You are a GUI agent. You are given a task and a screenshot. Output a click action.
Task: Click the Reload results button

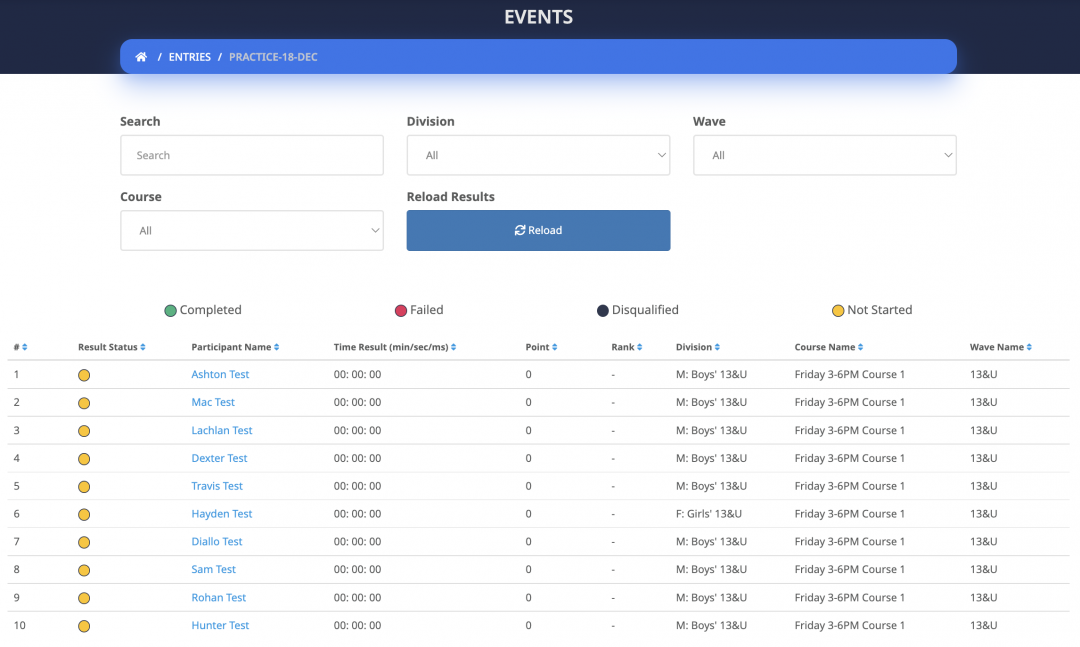point(539,230)
